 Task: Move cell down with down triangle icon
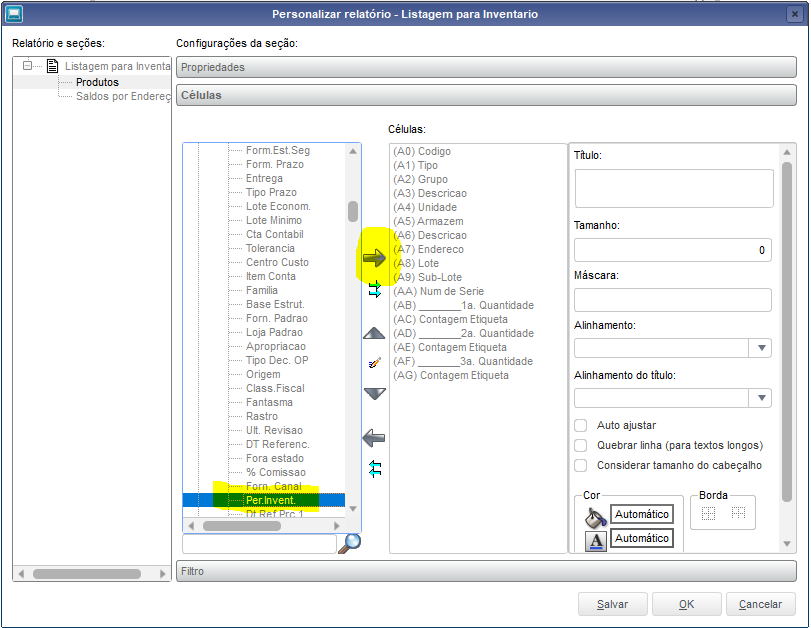pyautogui.click(x=374, y=394)
